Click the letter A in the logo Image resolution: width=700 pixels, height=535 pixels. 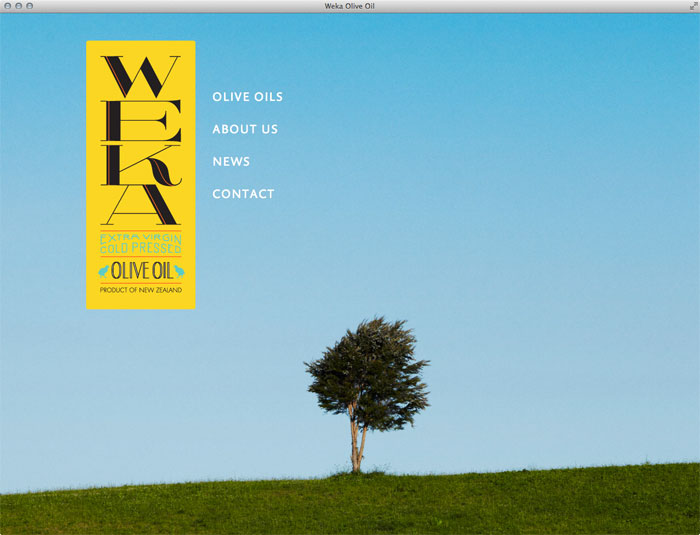[x=140, y=206]
